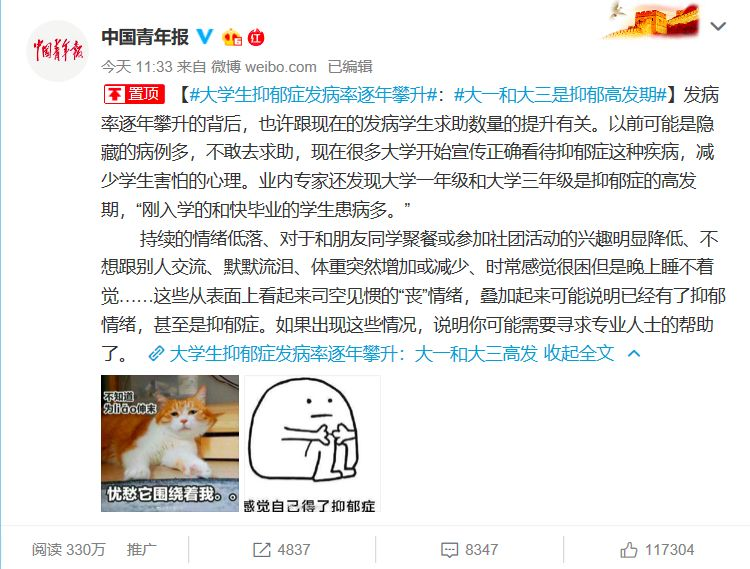Click the repost share icon
The height and width of the screenshot is (569, 750).
262,550
